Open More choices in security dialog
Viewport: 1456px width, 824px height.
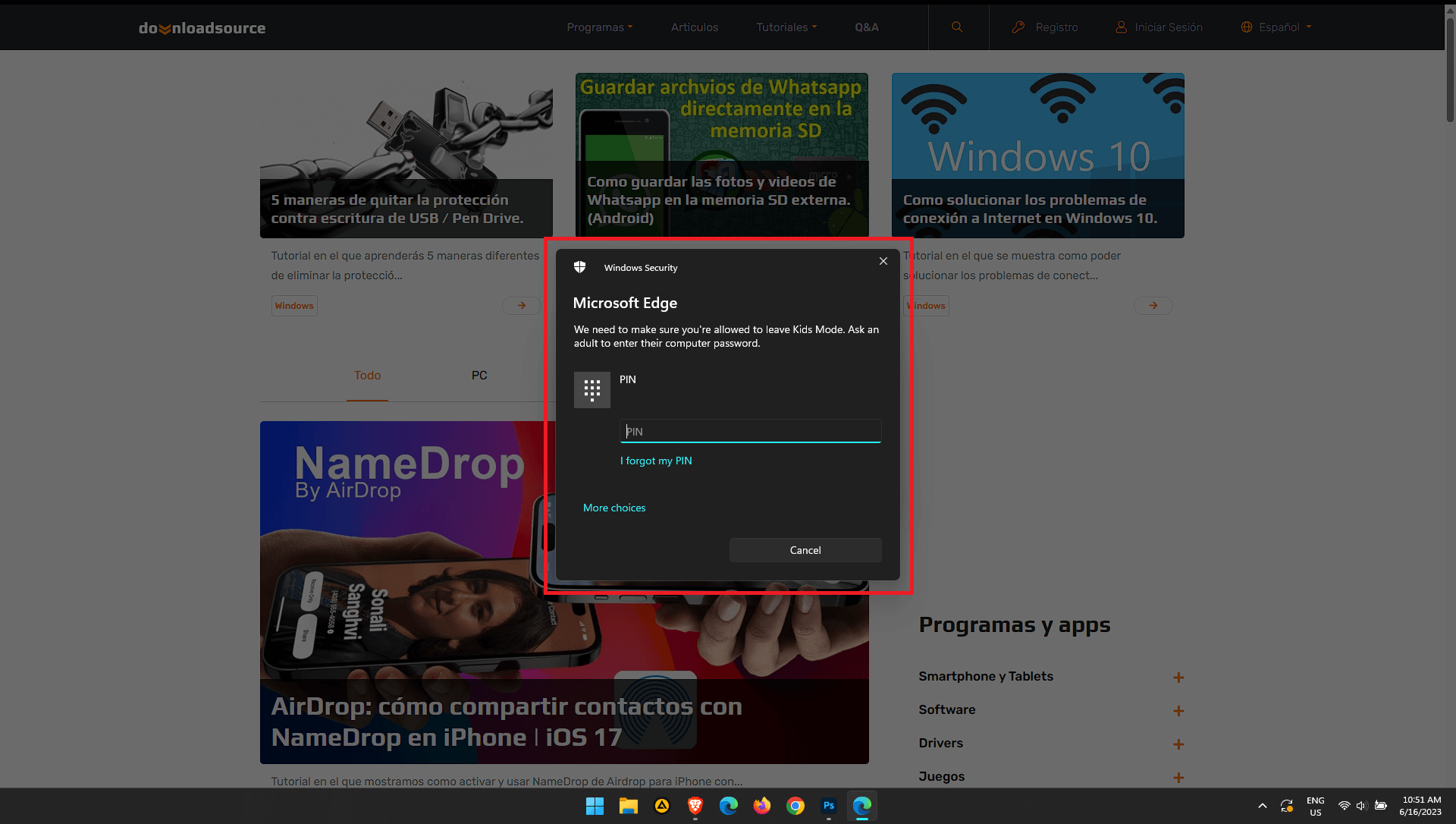[614, 508]
